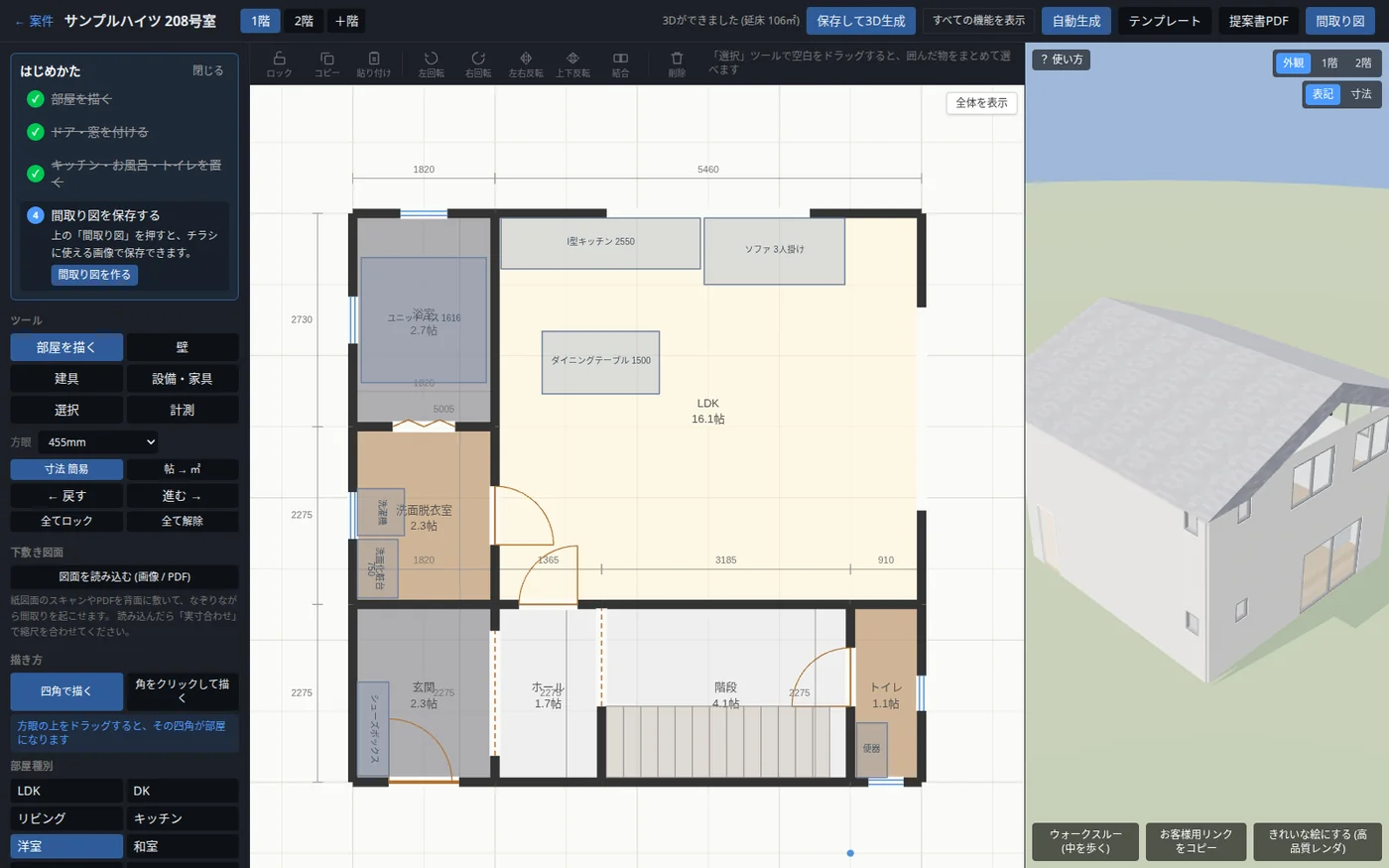This screenshot has width=1389, height=868.
Task: Click the 全体を表示 fit-view button
Action: tap(981, 103)
